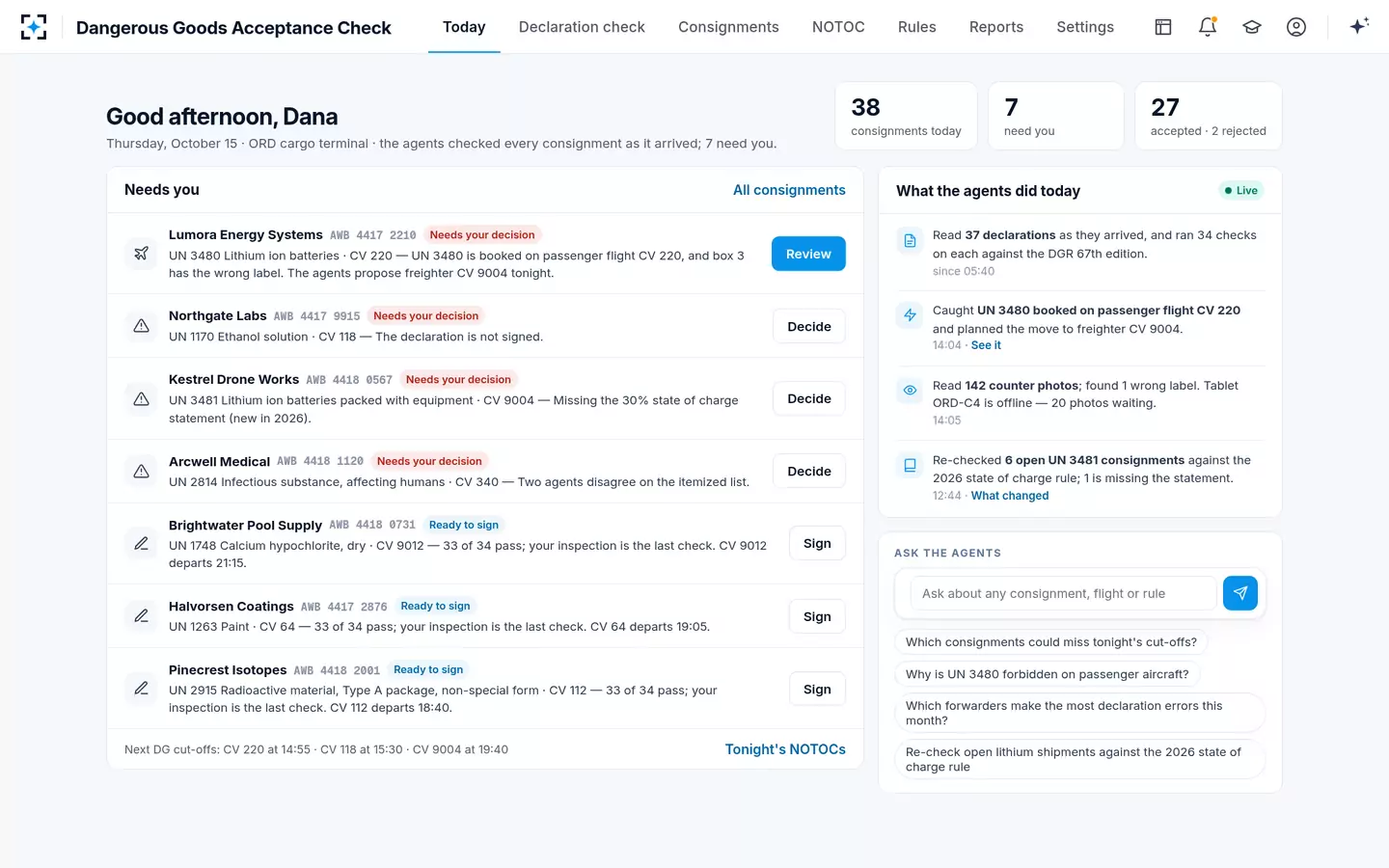Open the Settings tab
The width and height of the screenshot is (1389, 868).
[1085, 27]
